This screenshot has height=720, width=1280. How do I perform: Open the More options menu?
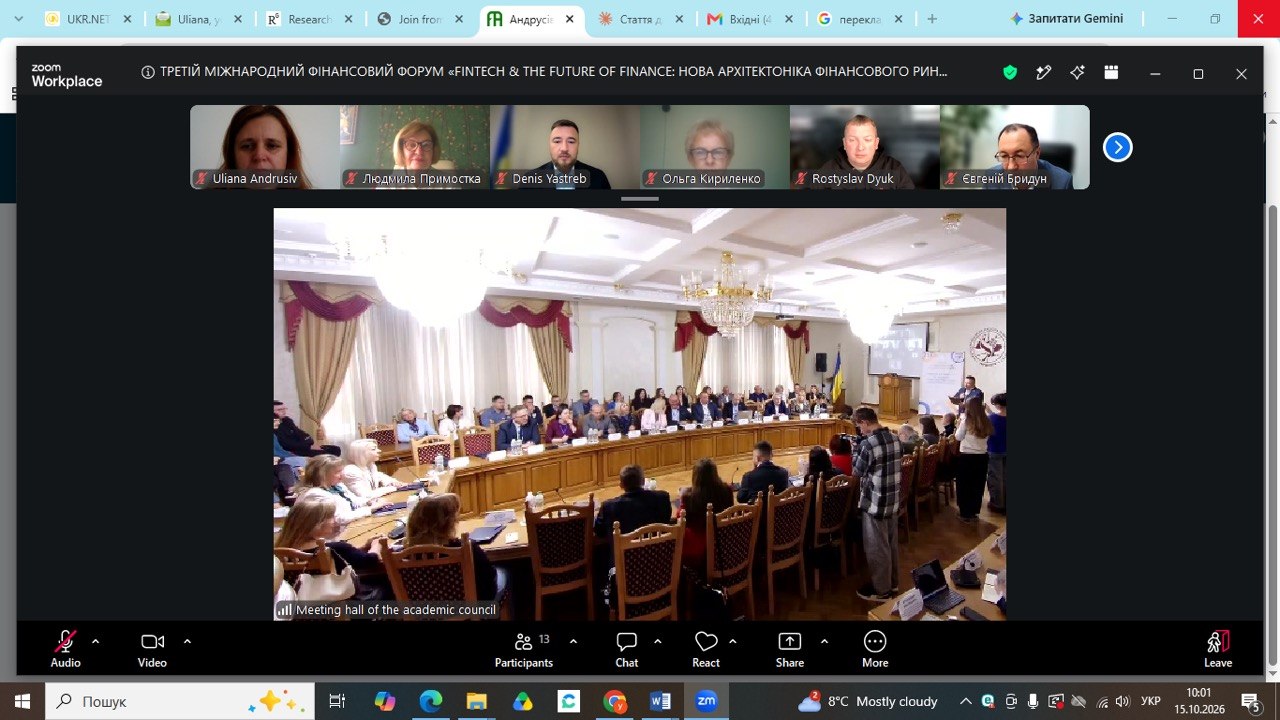[875, 649]
